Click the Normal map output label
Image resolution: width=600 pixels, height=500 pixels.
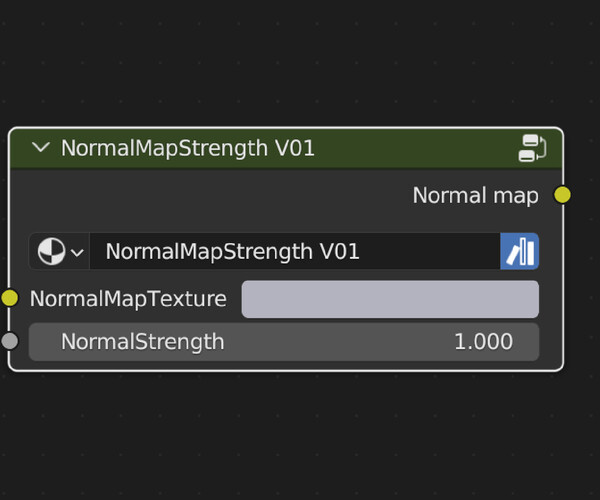tap(476, 195)
